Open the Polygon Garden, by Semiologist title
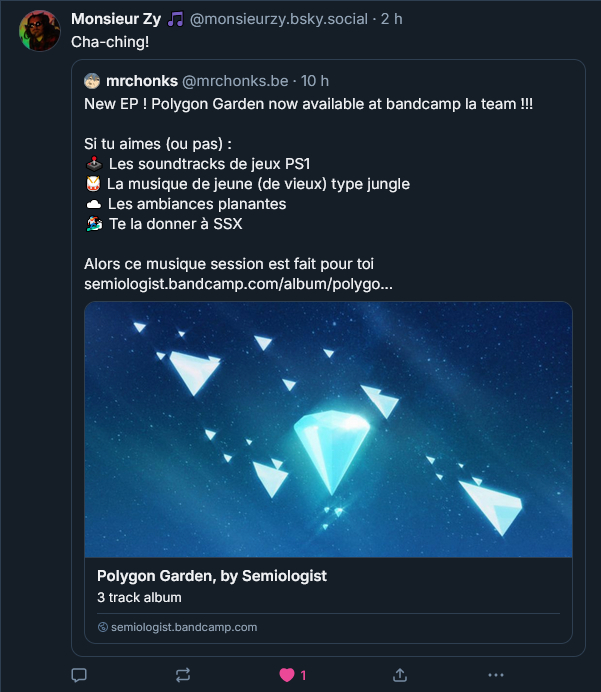The width and height of the screenshot is (601, 692). point(212,576)
